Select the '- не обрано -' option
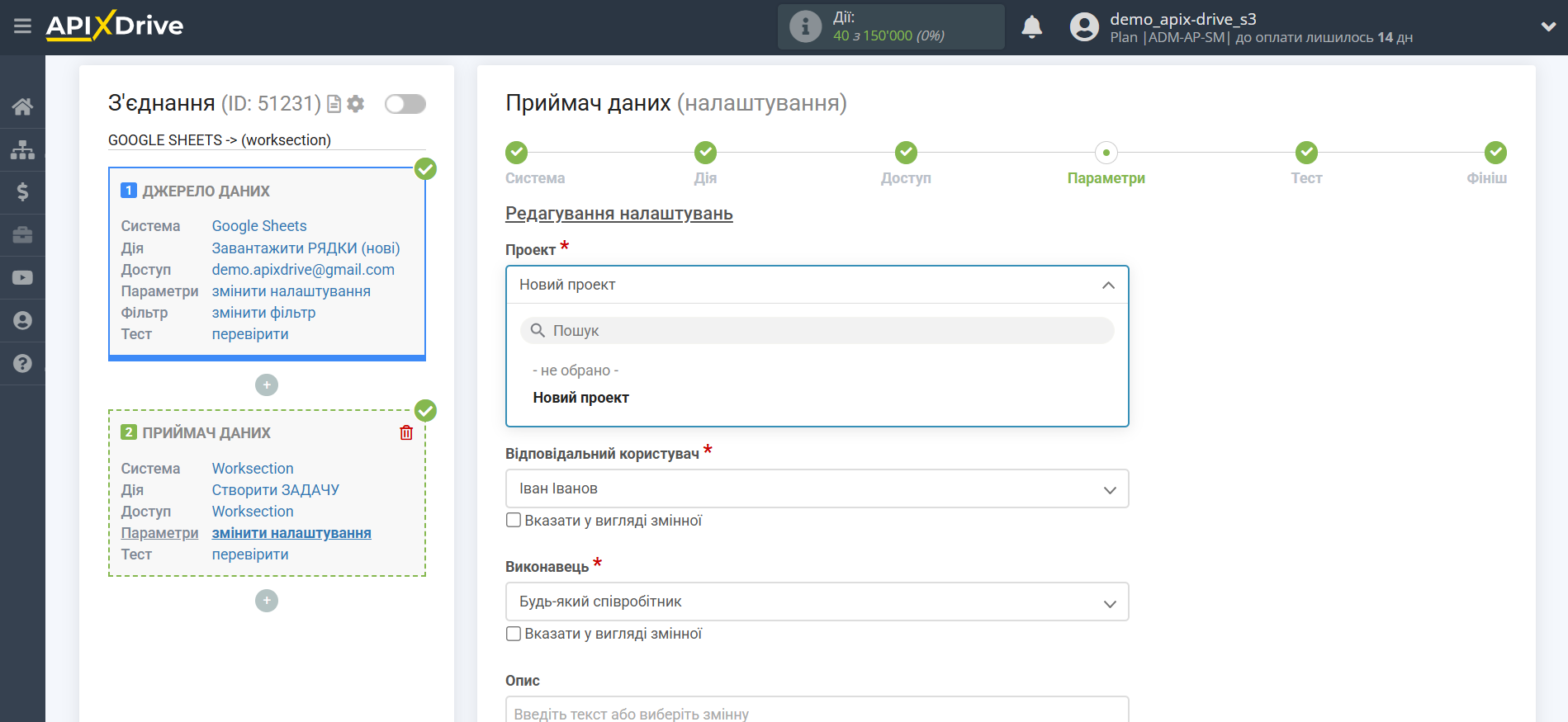1568x722 pixels. pos(576,370)
